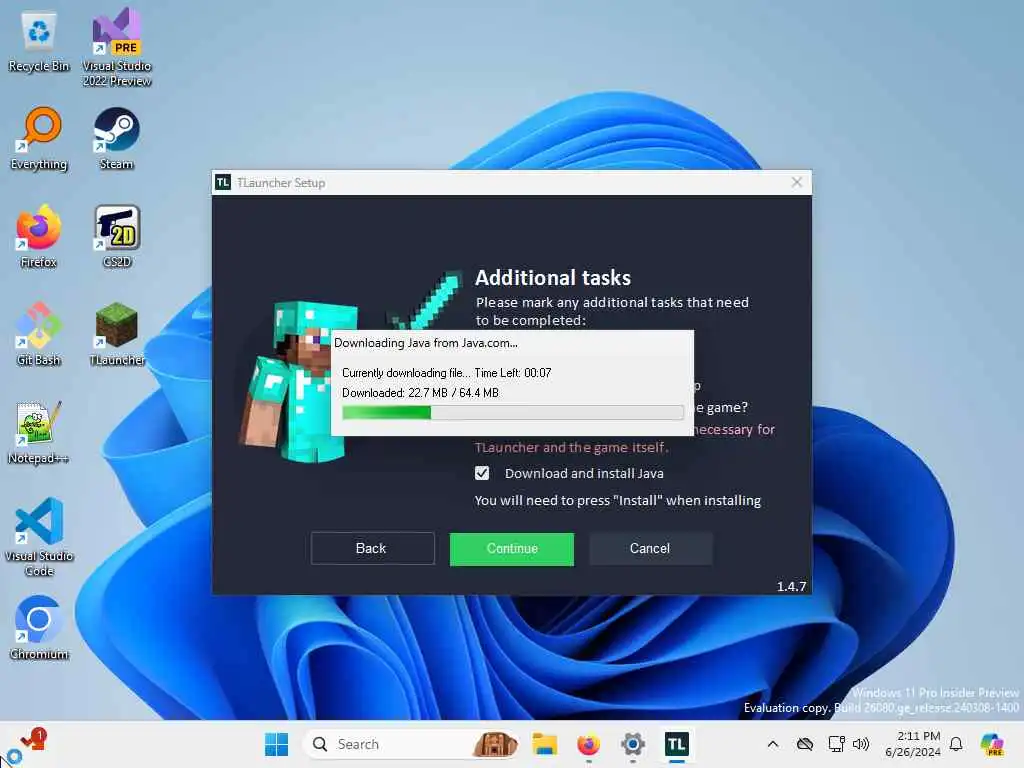Open the Copilot Preview taskbar icon

pos(992,744)
